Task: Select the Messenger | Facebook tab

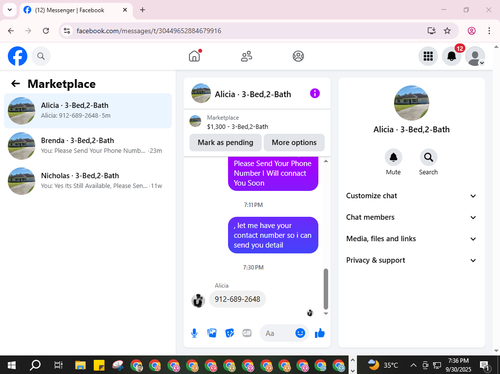Action: point(76,10)
